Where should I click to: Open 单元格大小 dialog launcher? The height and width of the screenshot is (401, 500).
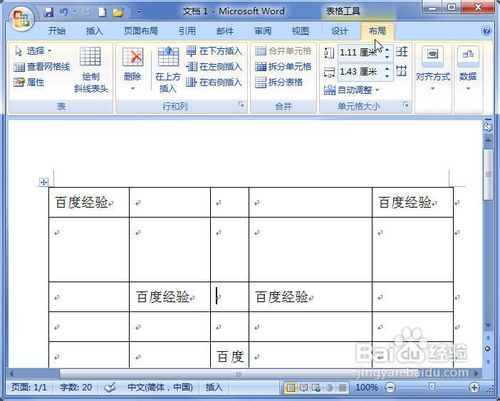click(x=405, y=105)
